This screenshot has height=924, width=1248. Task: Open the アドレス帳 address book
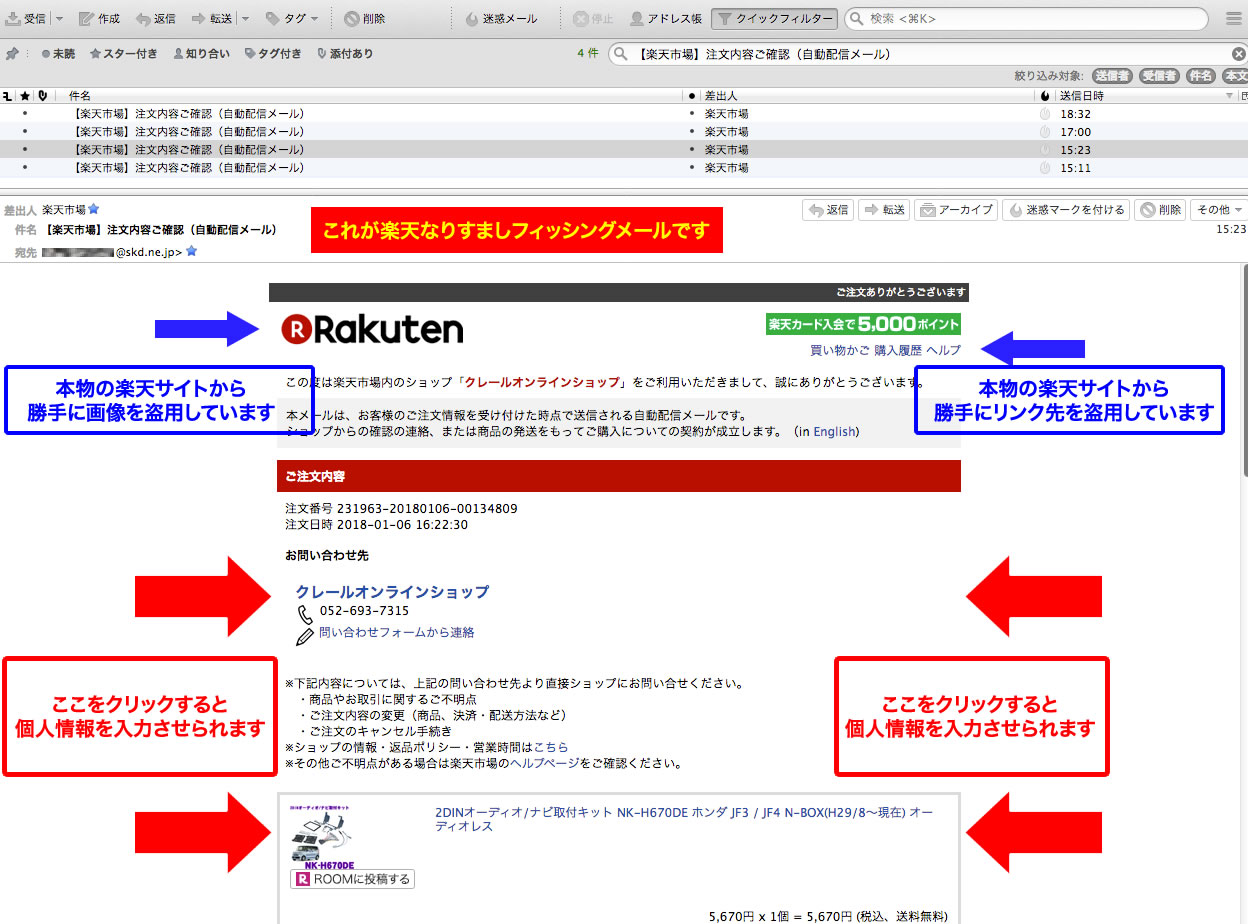[x=666, y=19]
